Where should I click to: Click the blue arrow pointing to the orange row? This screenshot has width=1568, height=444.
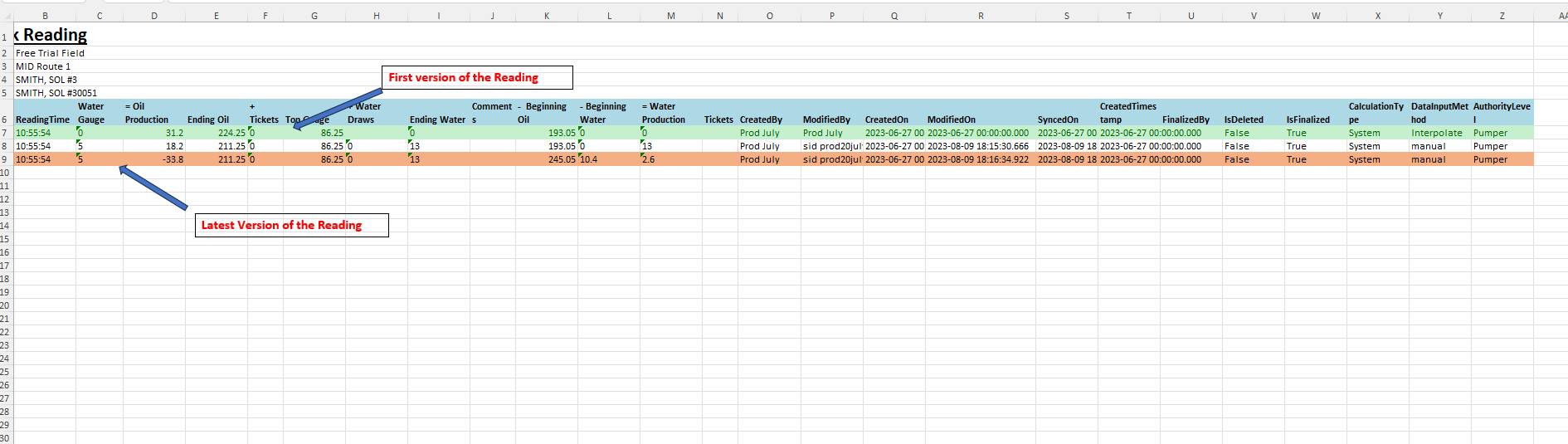(x=153, y=188)
